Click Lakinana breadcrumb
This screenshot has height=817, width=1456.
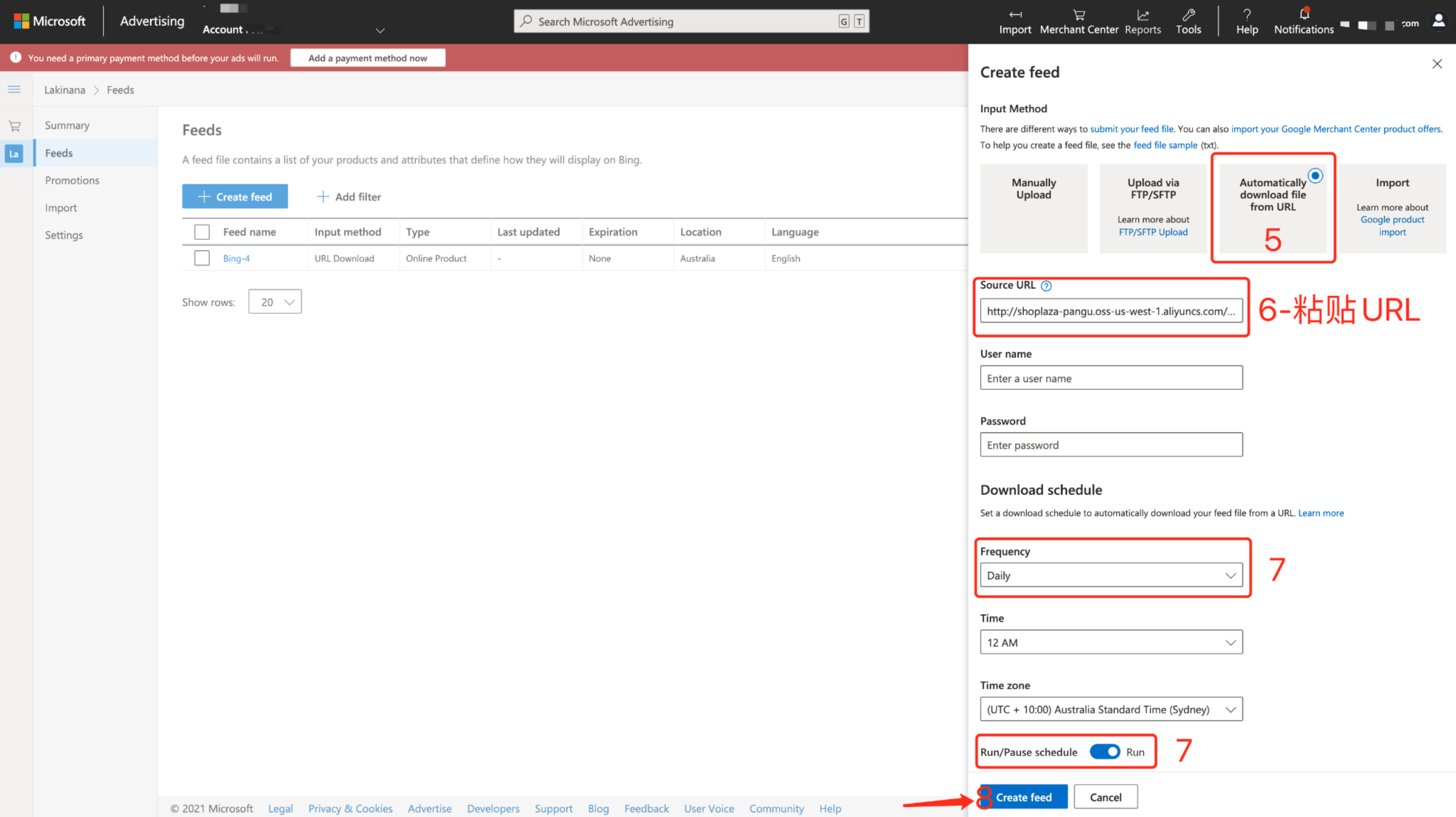coord(65,90)
